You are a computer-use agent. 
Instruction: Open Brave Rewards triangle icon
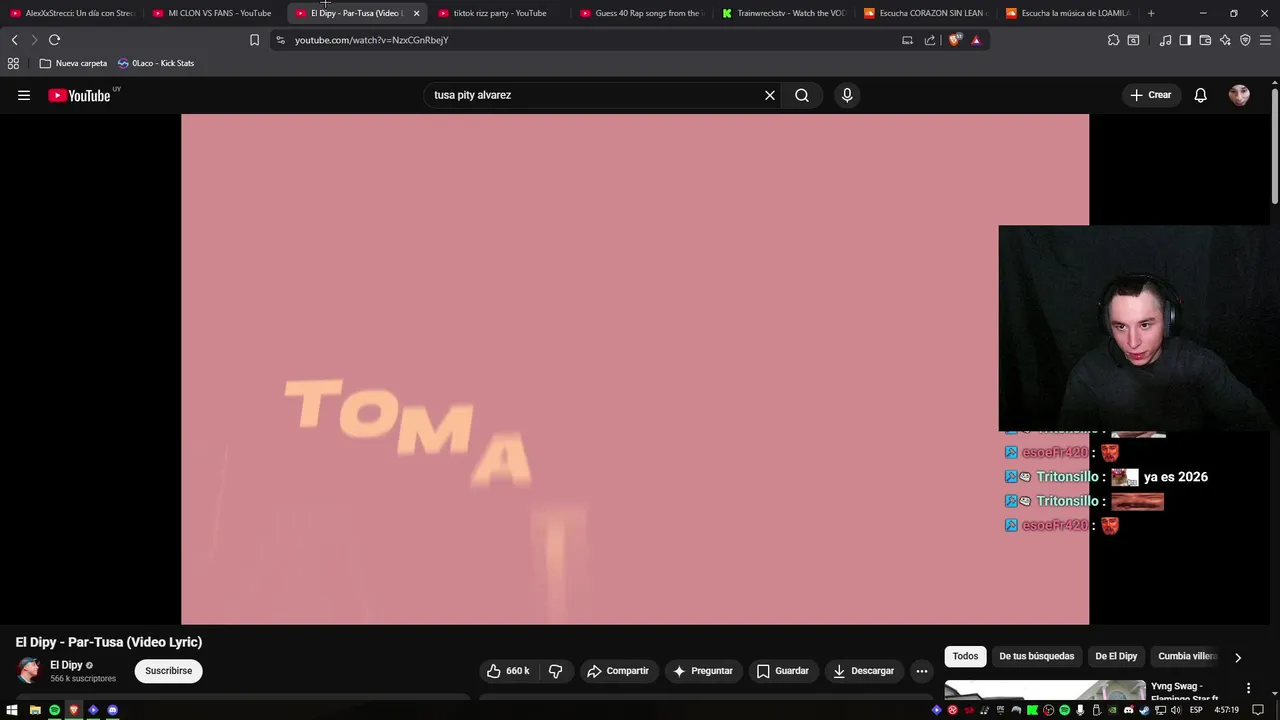[x=976, y=40]
